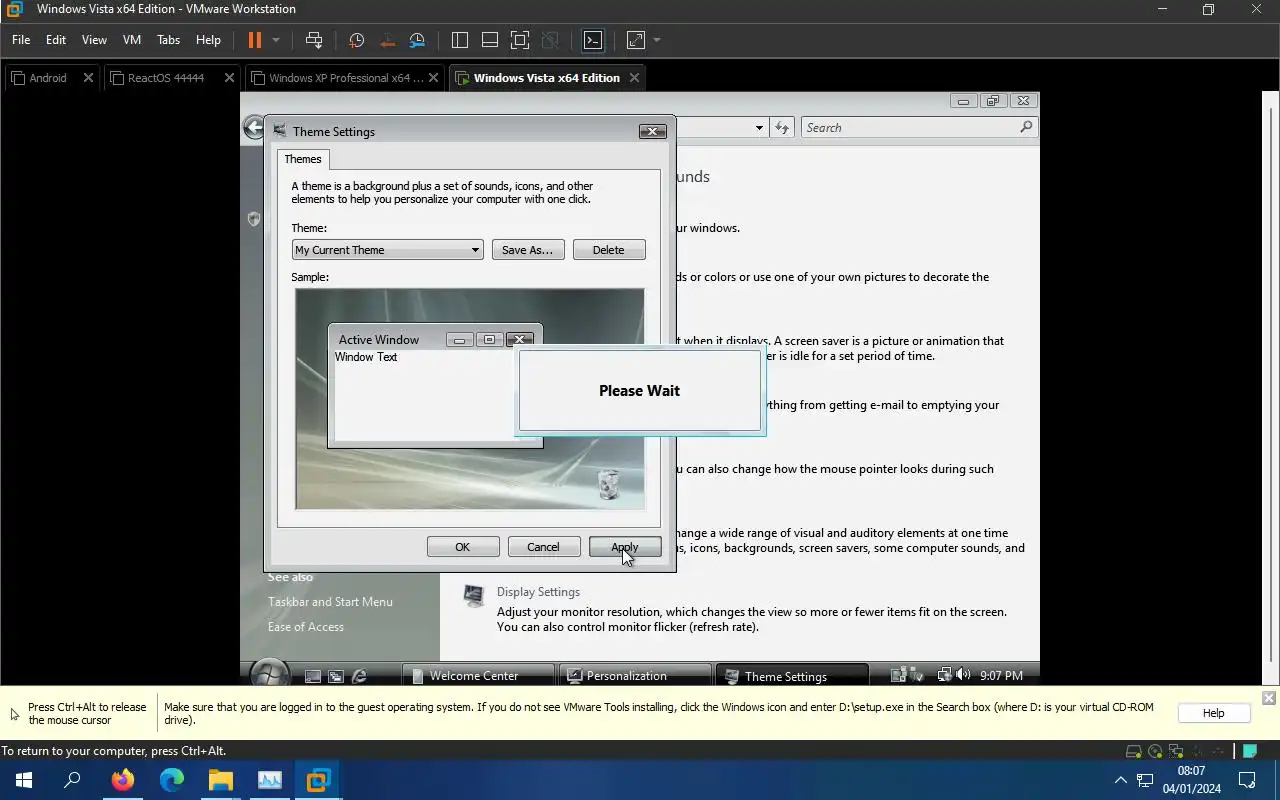Close the Android VM tab
Image resolution: width=1280 pixels, height=800 pixels.
(88, 78)
